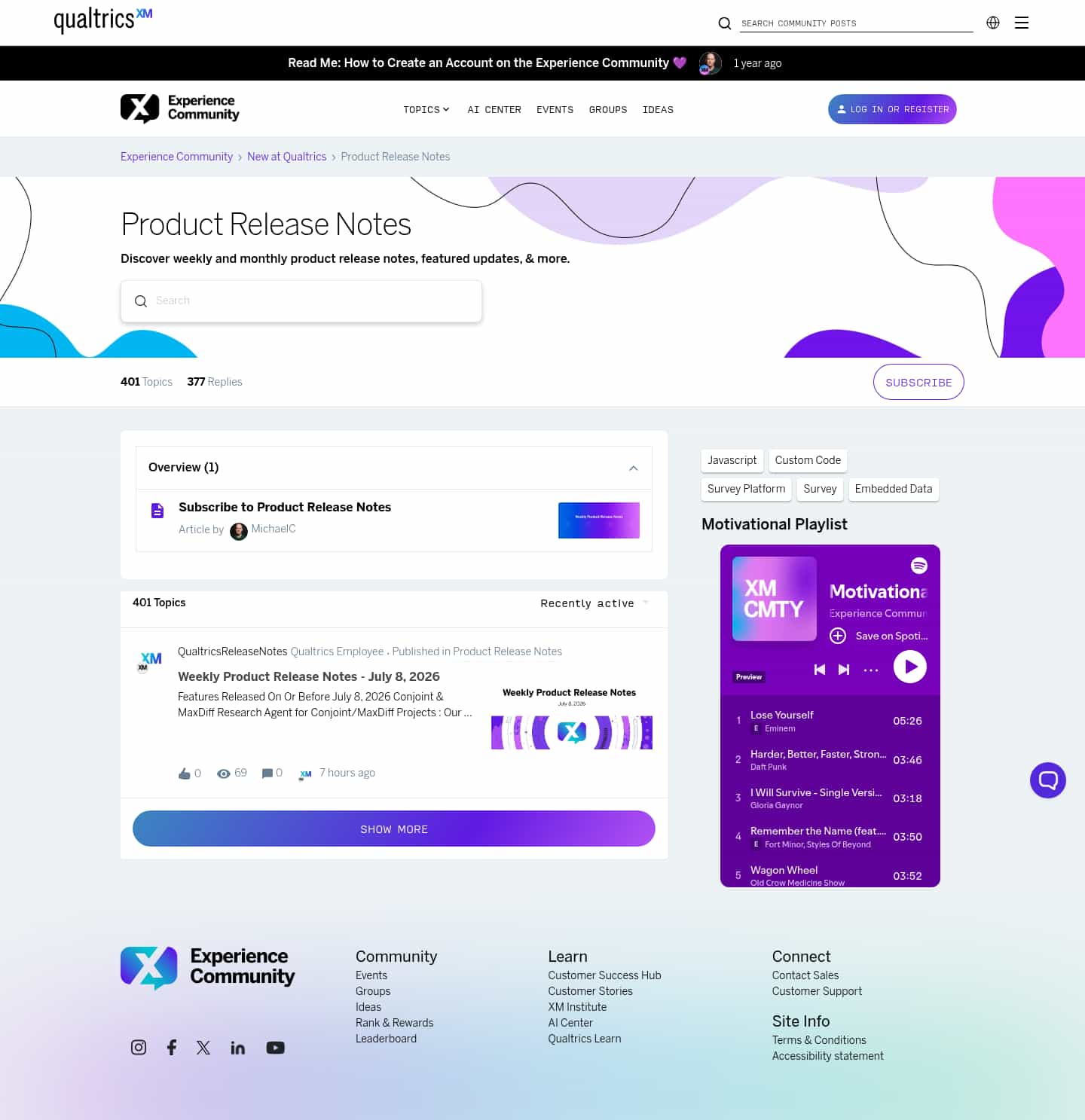Image resolution: width=1085 pixels, height=1120 pixels.
Task: Focus the Search Community Posts field
Action: click(x=857, y=23)
